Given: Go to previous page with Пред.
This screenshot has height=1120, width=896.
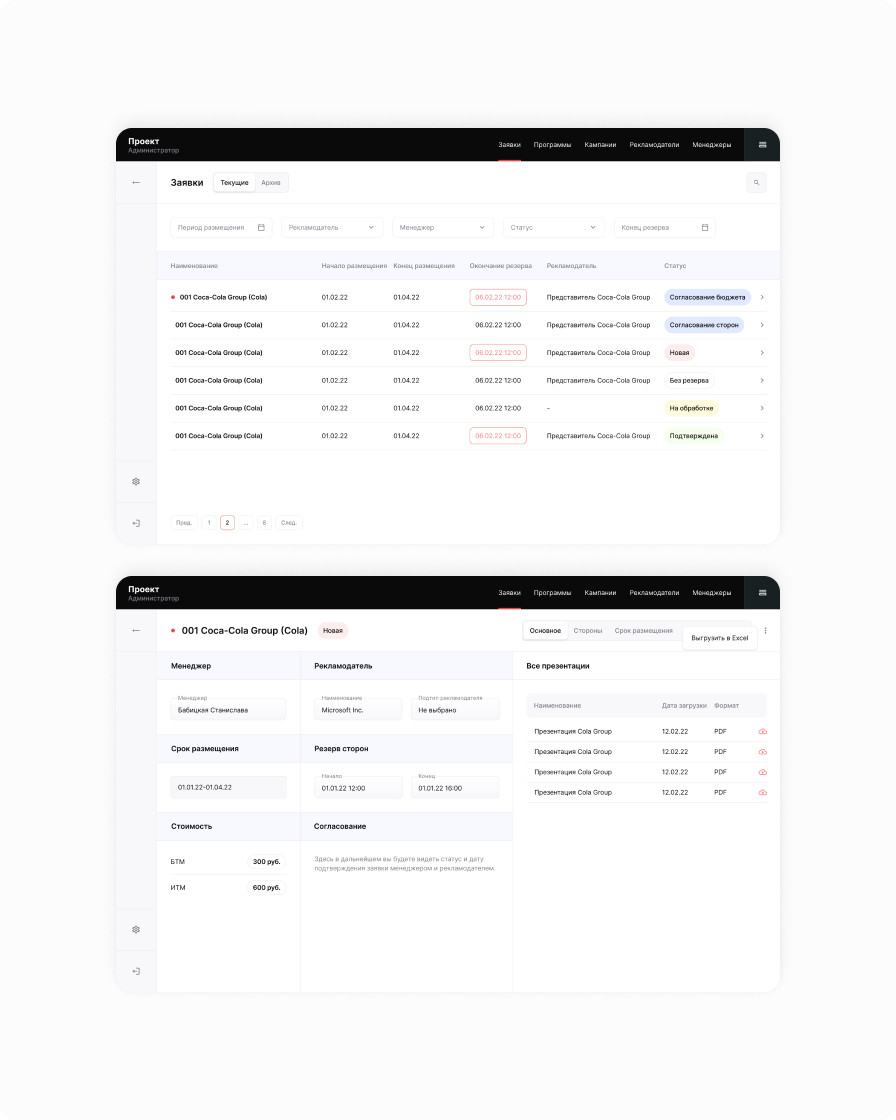Looking at the screenshot, I should [184, 523].
